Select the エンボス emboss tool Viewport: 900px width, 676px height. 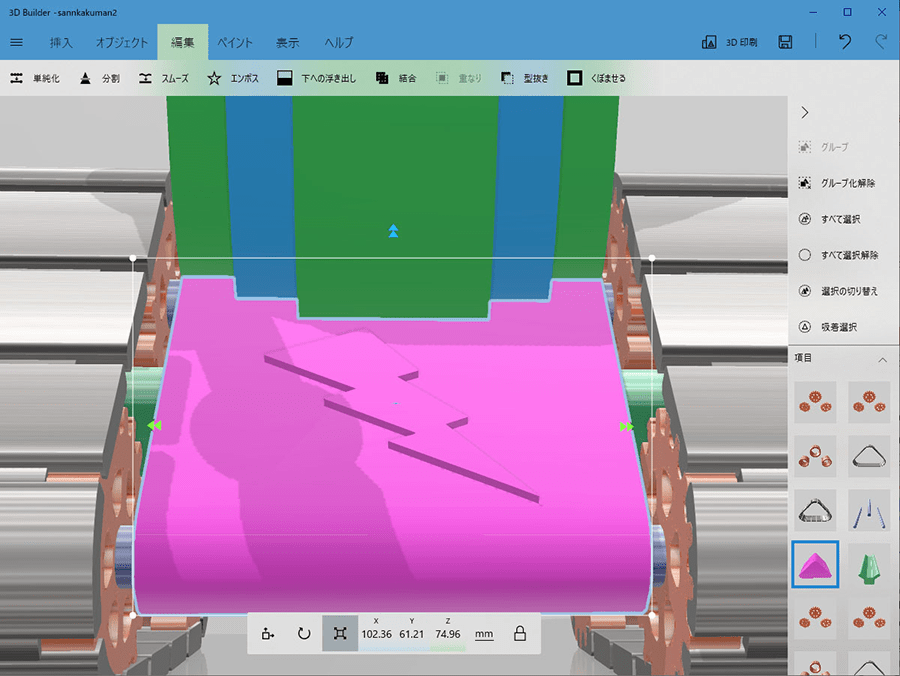[x=233, y=79]
